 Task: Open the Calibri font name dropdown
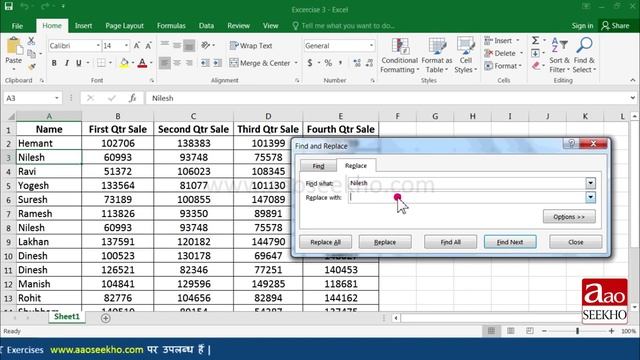pyautogui.click(x=98, y=45)
